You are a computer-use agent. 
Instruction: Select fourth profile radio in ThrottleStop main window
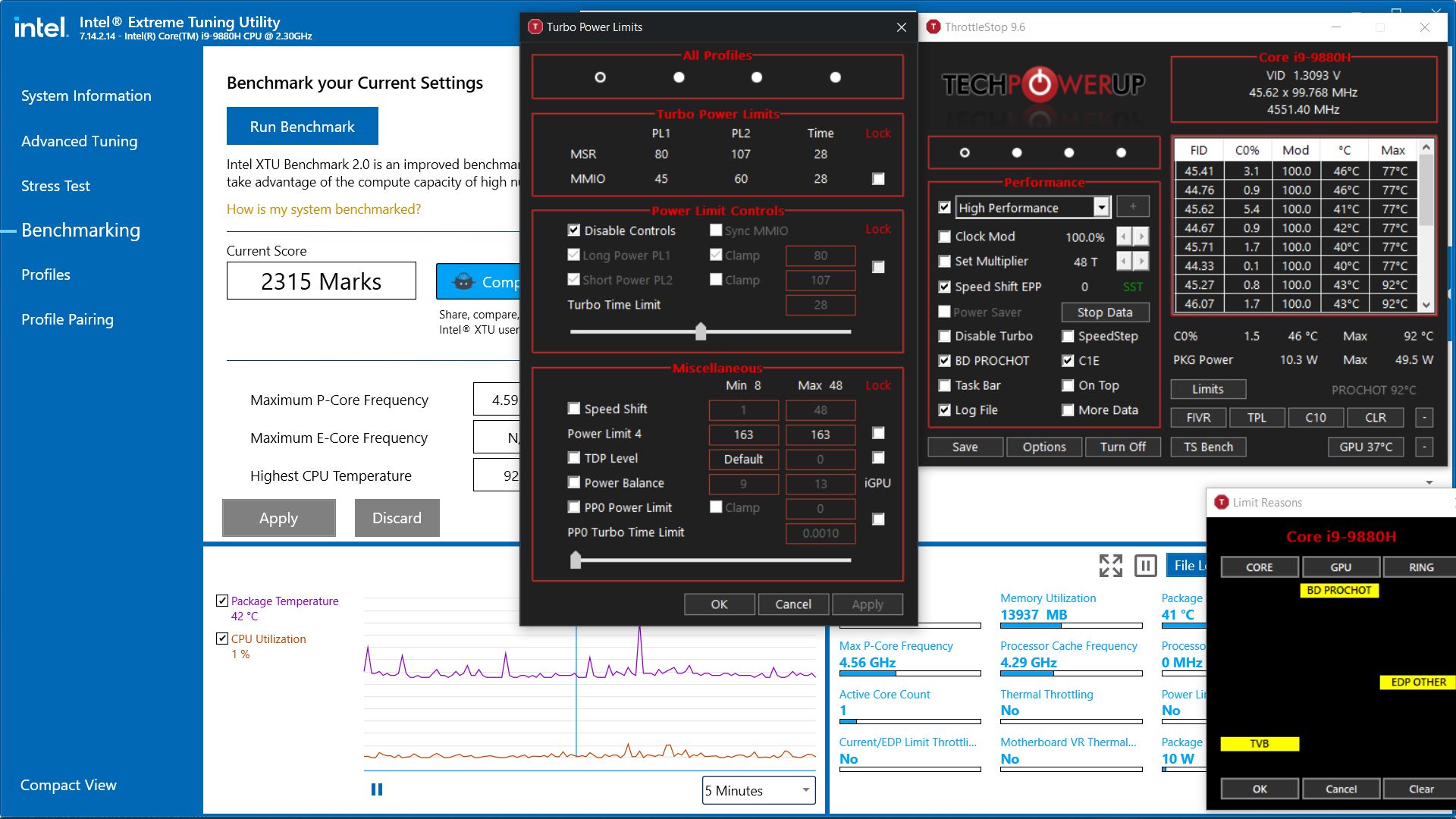(x=1121, y=152)
